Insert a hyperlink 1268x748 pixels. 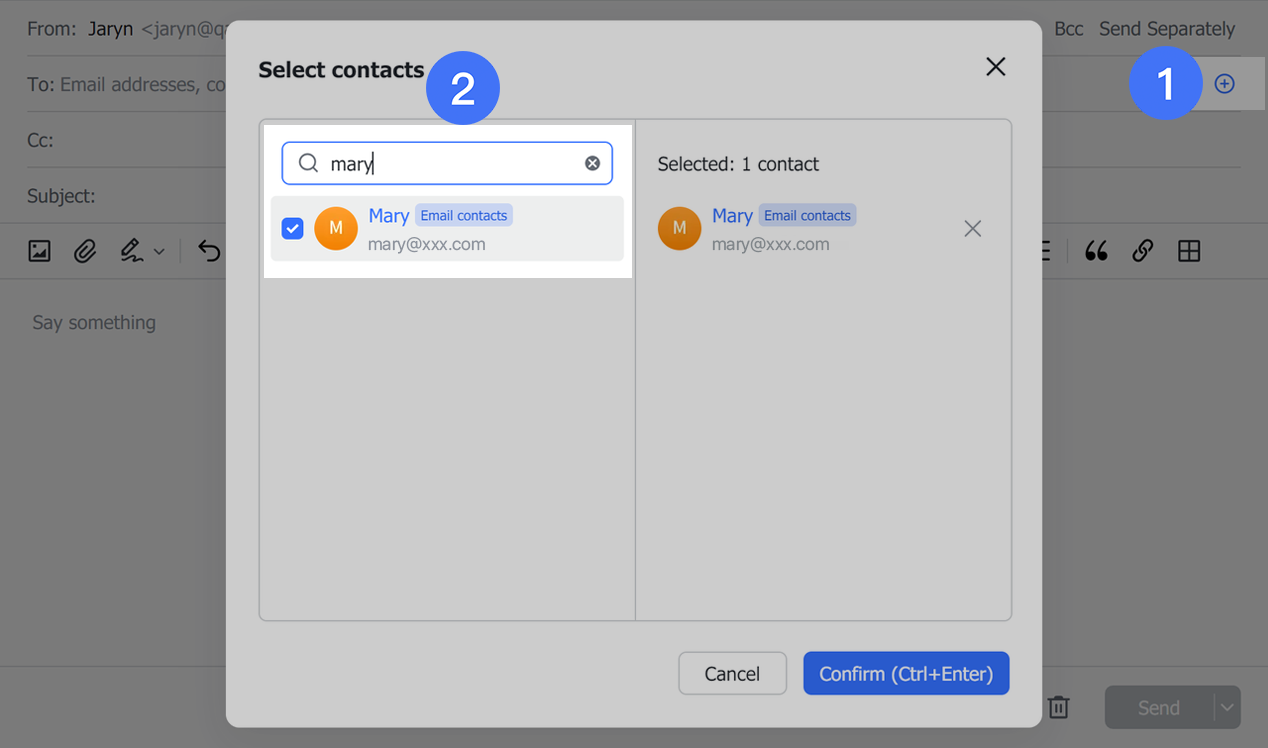point(1142,251)
